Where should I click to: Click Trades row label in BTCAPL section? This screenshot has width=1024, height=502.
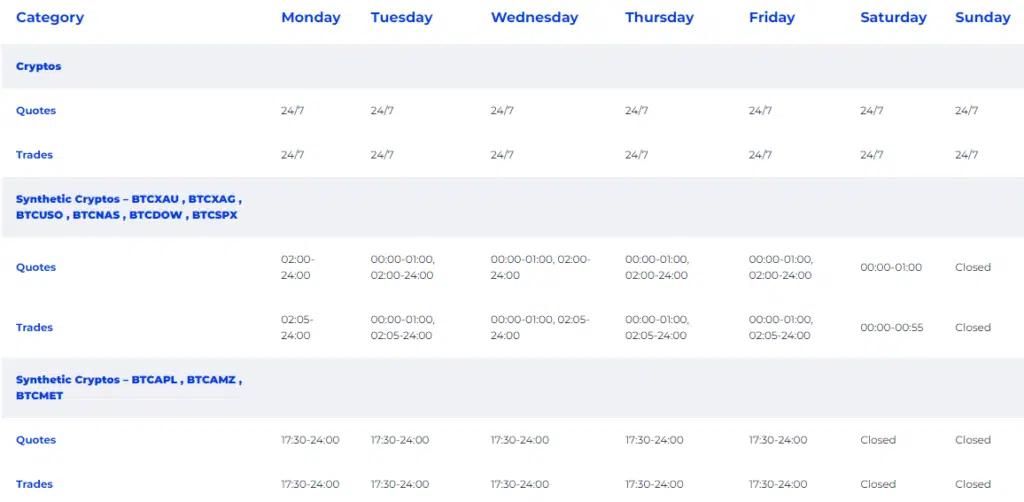35,484
